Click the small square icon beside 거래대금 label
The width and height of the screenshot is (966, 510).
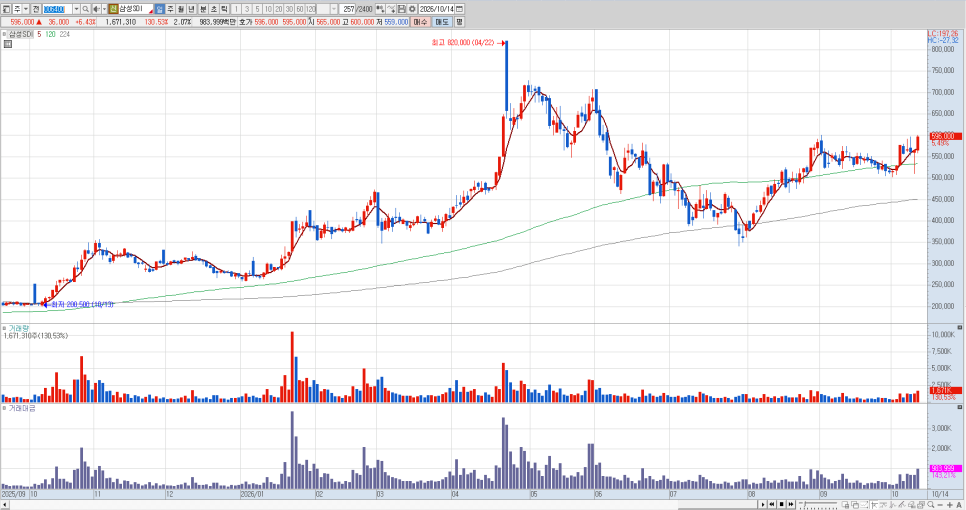(4, 408)
